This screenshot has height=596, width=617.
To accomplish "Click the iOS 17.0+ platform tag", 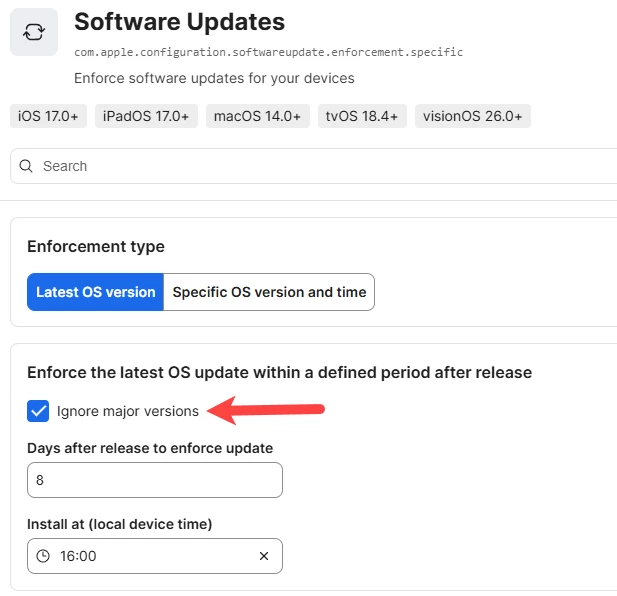I will point(48,116).
